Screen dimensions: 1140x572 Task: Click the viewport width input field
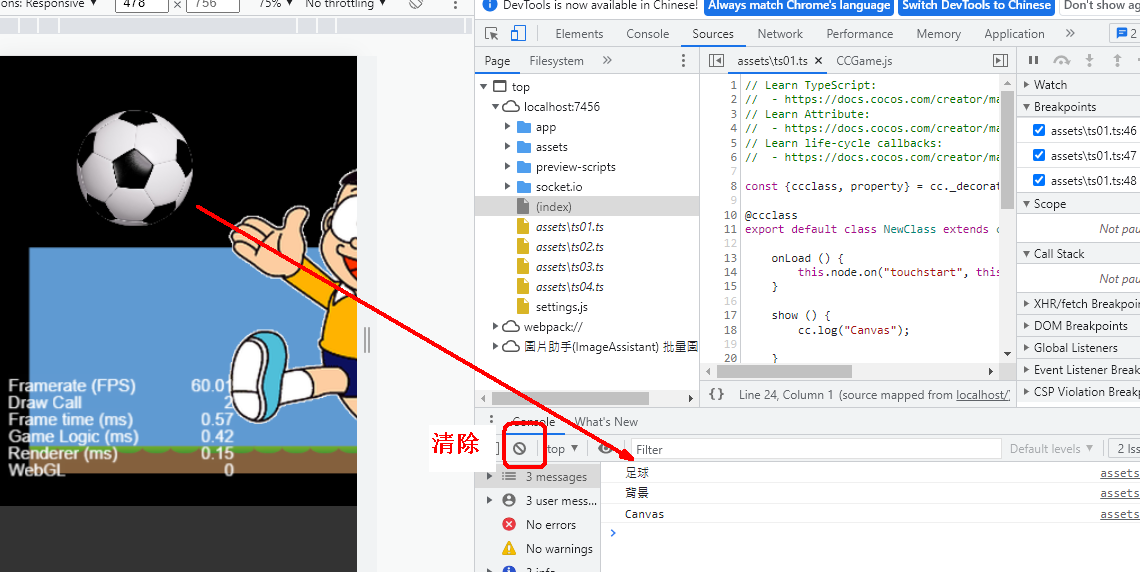pyautogui.click(x=142, y=4)
